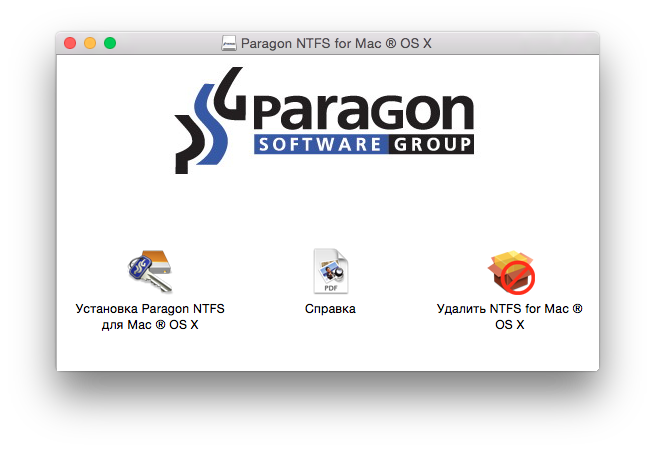Select the label 'Удалить NTFS for Mac ® OS X'
655x451 pixels.
pos(510,317)
